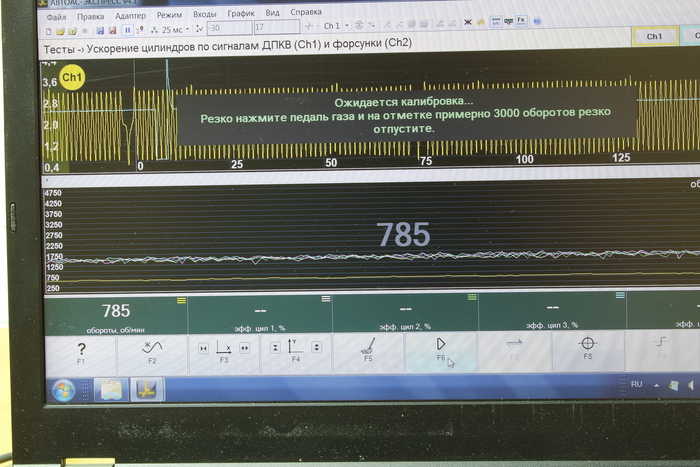Open the Режим menu
700x467 pixels.
[169, 16]
